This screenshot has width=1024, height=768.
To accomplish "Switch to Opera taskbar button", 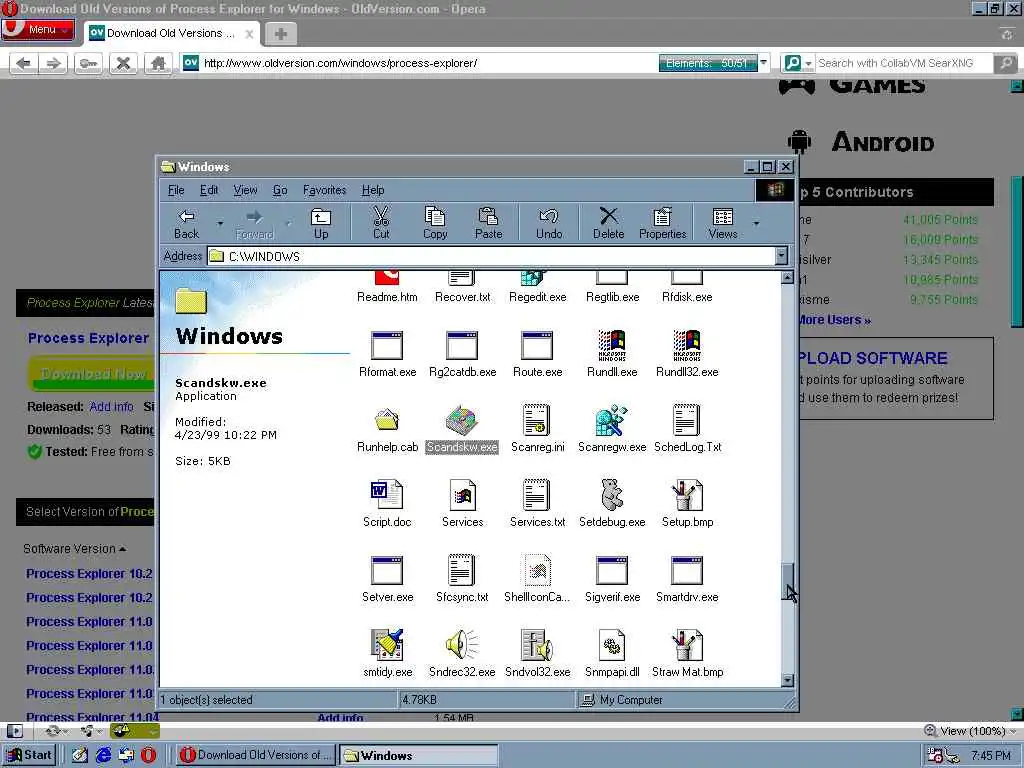I will 255,755.
